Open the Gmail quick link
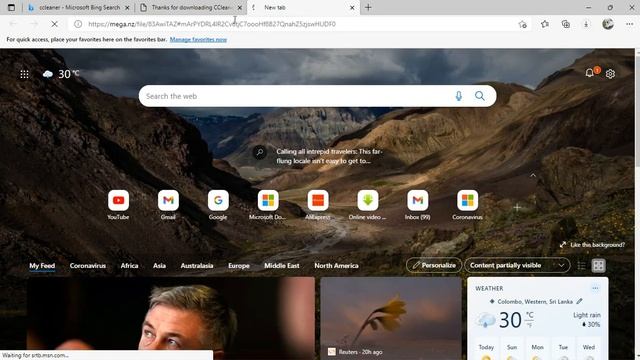The image size is (640, 360). pos(168,205)
